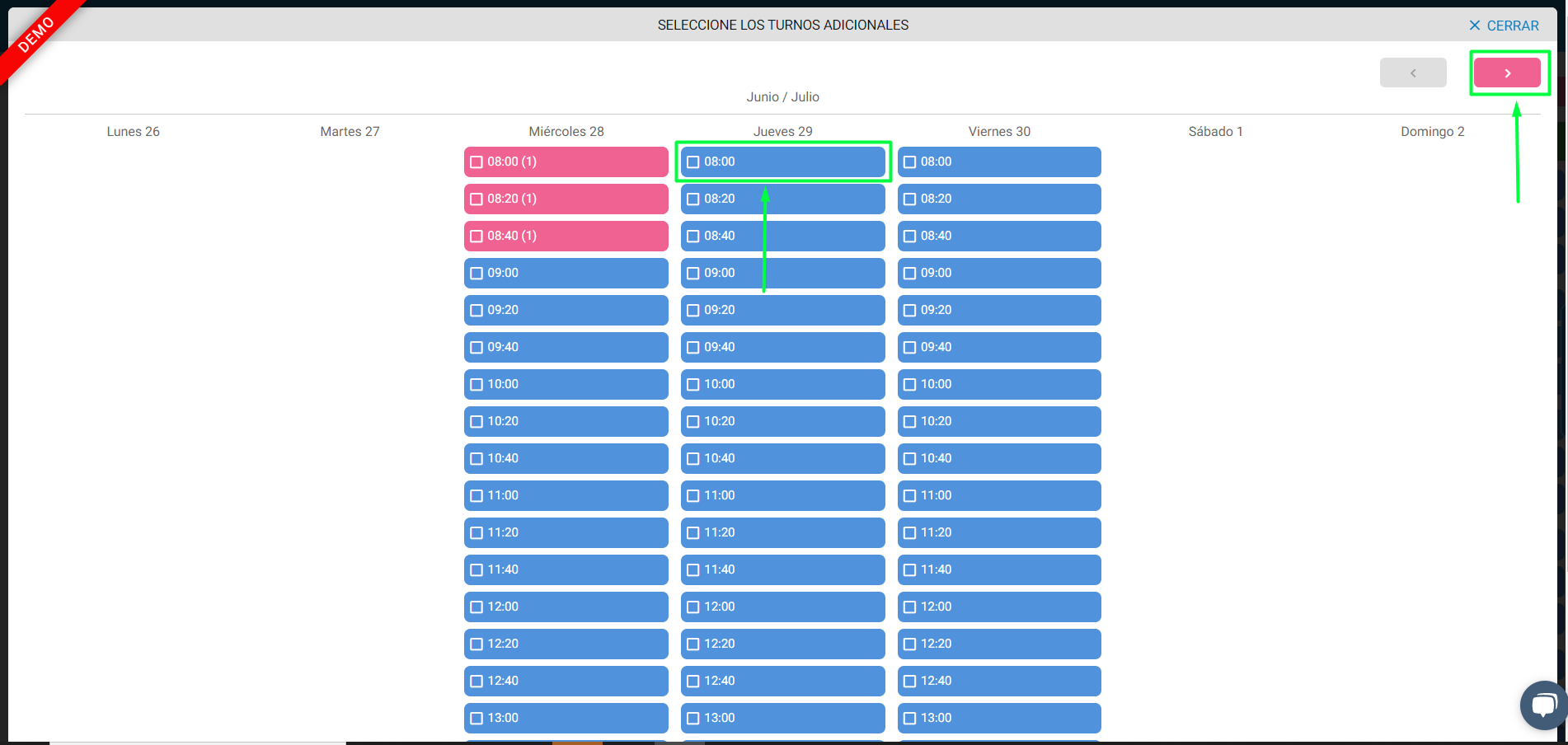
Task: Select the Viernes 30 11:20 slot
Action: (x=999, y=532)
